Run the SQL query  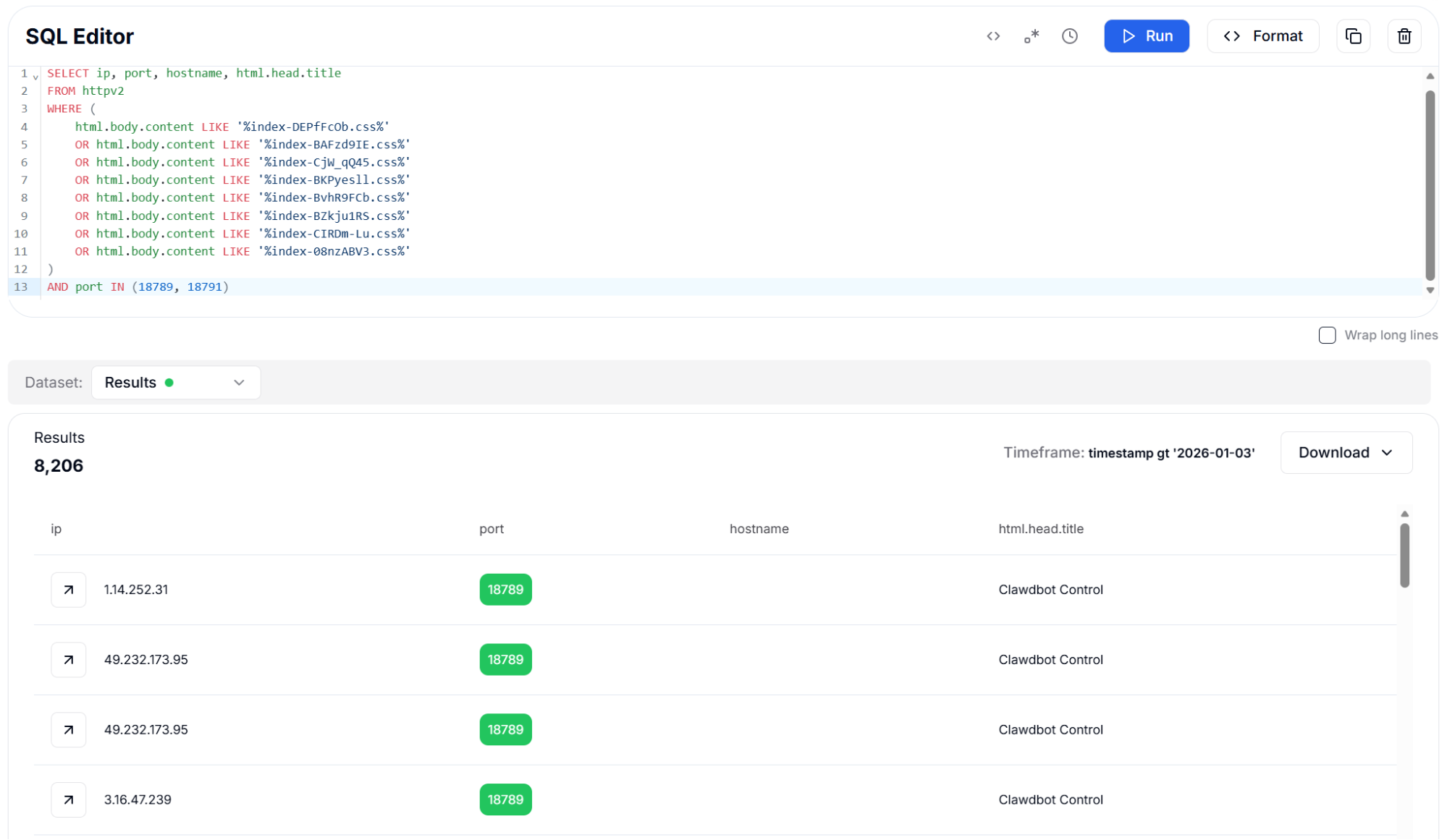pyautogui.click(x=1146, y=36)
